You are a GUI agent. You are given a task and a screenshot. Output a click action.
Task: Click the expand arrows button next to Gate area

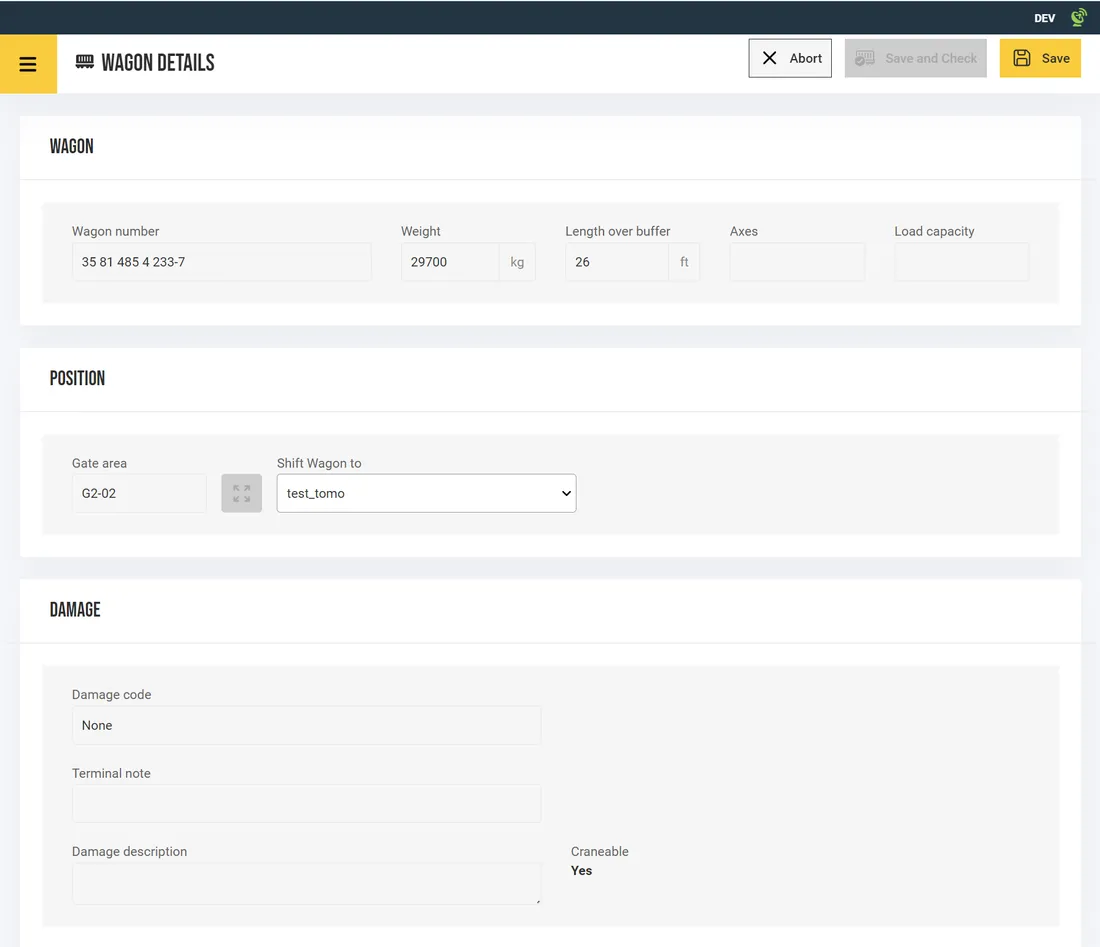pos(241,493)
